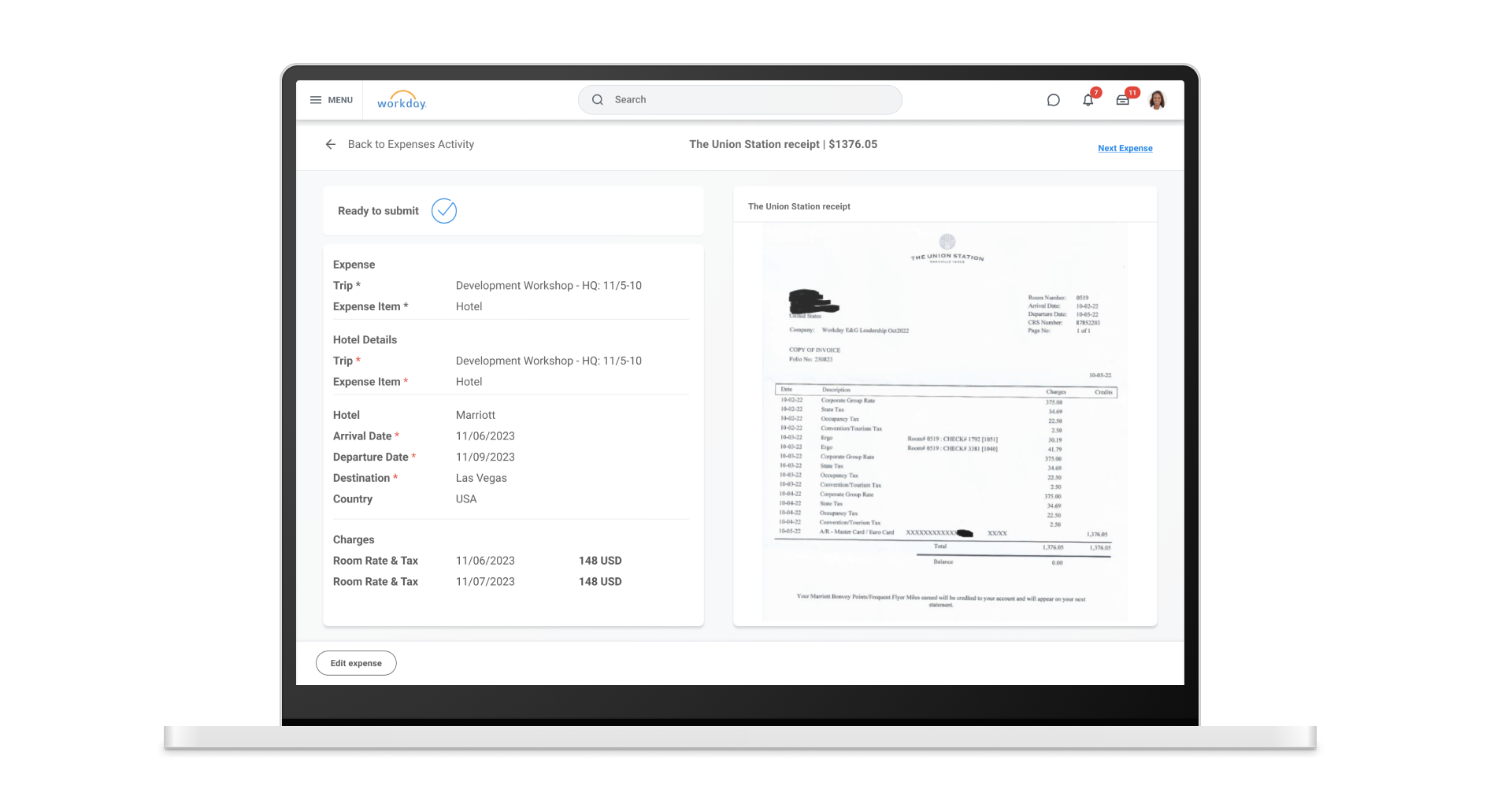Click the Workday logo
Screen dimensions: 1512x804
click(x=402, y=101)
